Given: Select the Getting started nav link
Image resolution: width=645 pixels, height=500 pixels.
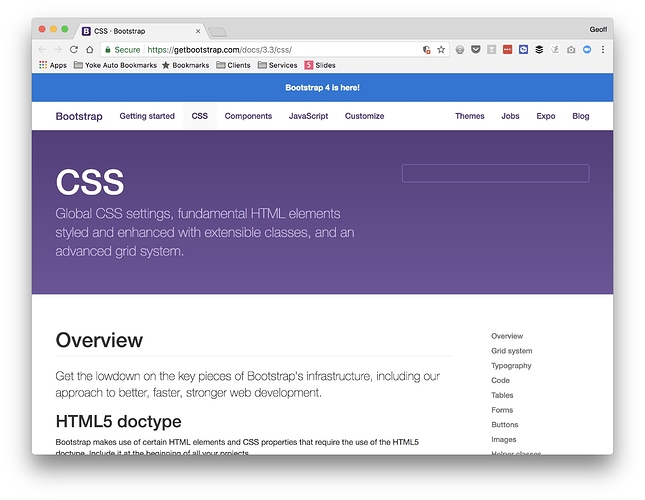Looking at the screenshot, I should pos(147,116).
